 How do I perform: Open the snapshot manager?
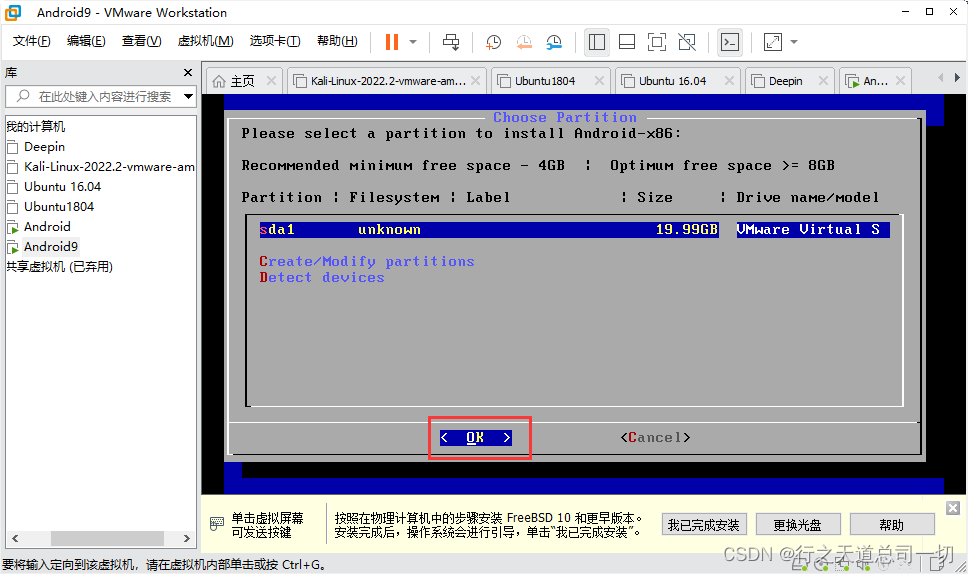pyautogui.click(x=554, y=42)
